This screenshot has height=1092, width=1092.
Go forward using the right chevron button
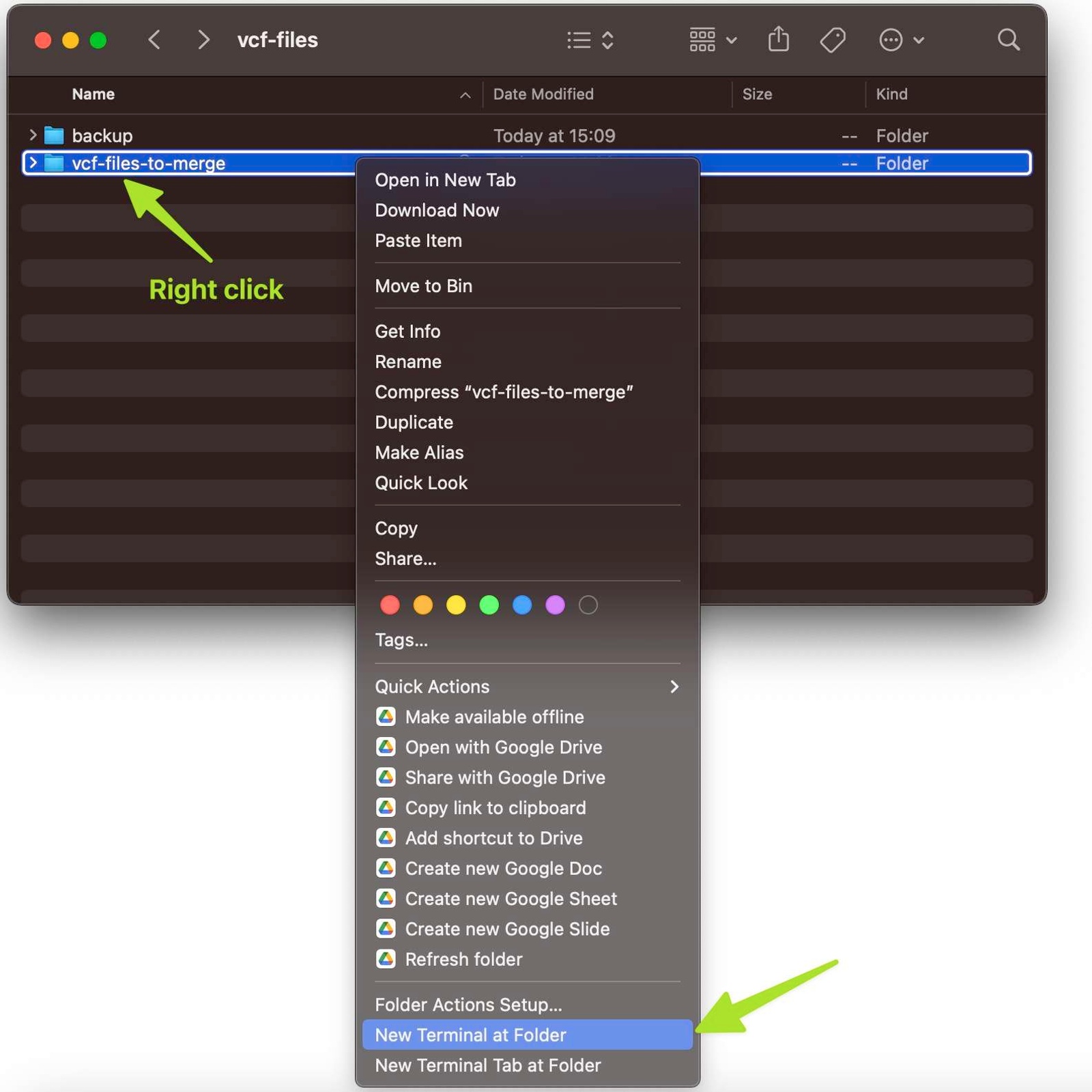(203, 40)
